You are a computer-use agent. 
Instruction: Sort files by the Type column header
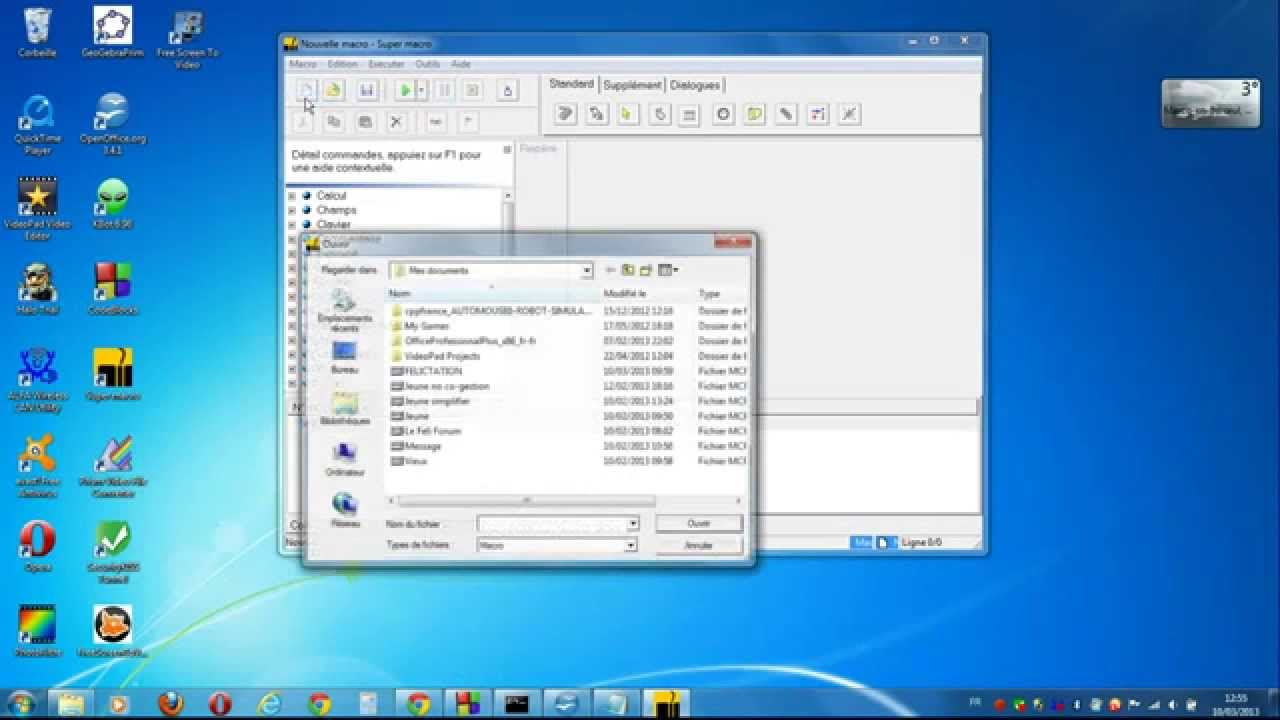(x=720, y=294)
